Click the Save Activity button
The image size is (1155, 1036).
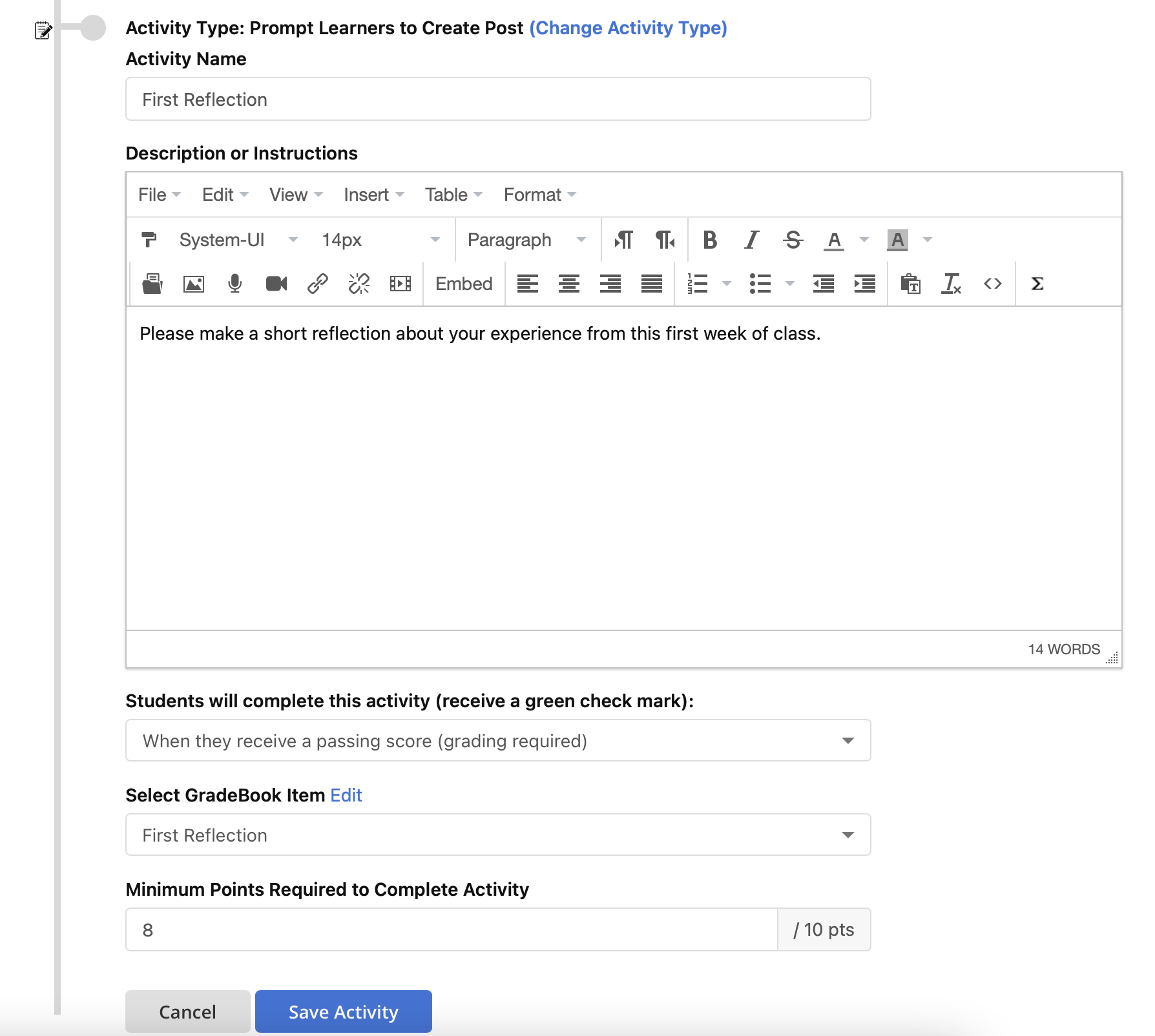tap(343, 1011)
